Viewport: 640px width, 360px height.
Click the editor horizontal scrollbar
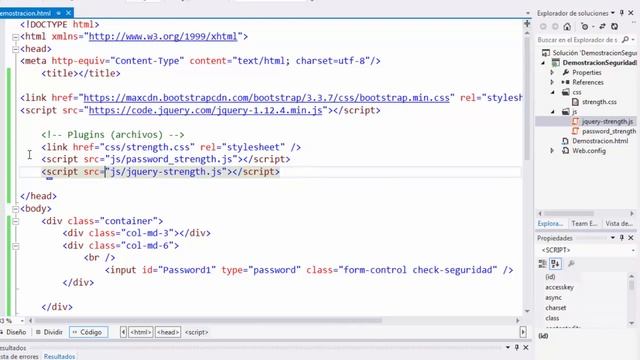click(x=208, y=321)
